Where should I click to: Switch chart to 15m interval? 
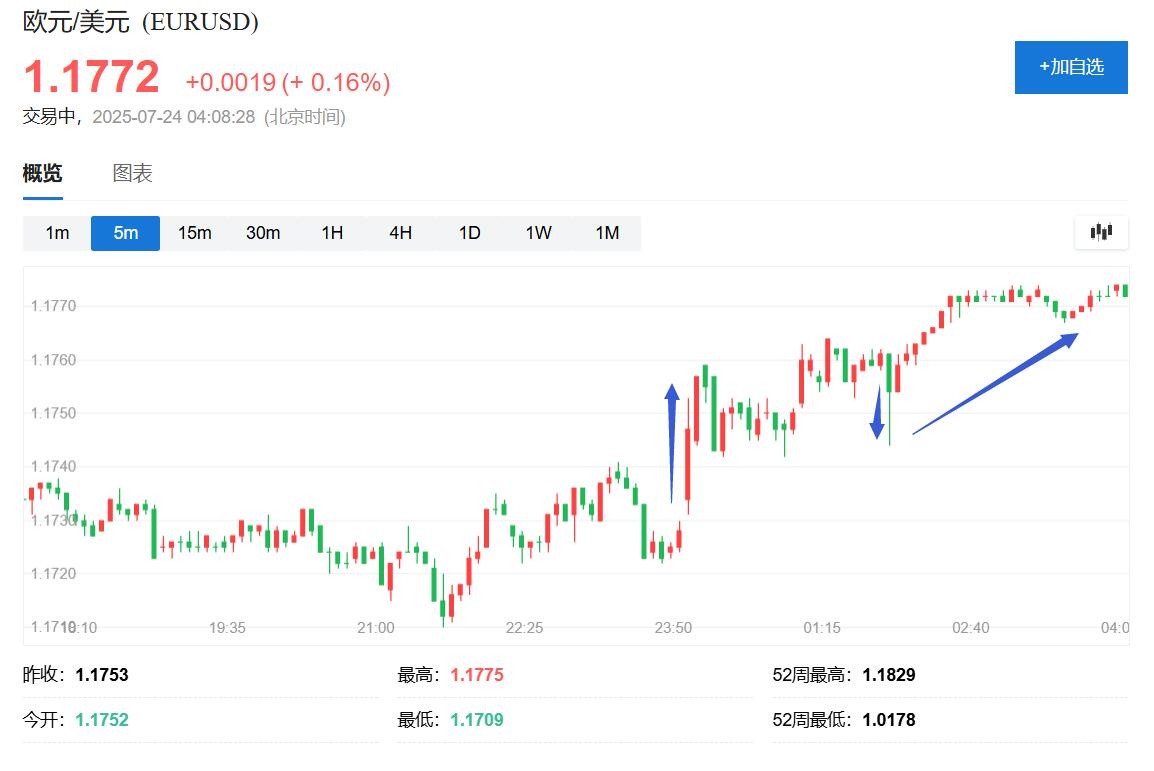tap(194, 233)
